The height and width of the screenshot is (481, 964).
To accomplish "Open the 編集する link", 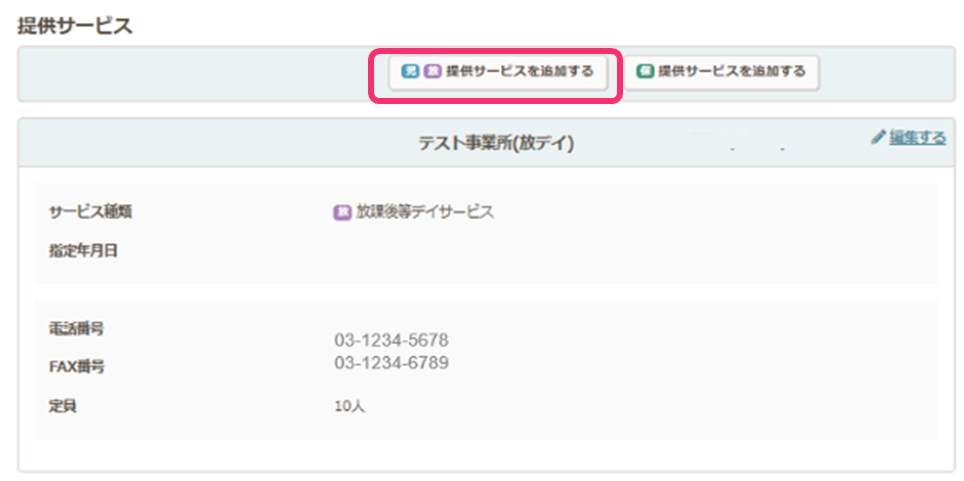I will (x=917, y=138).
